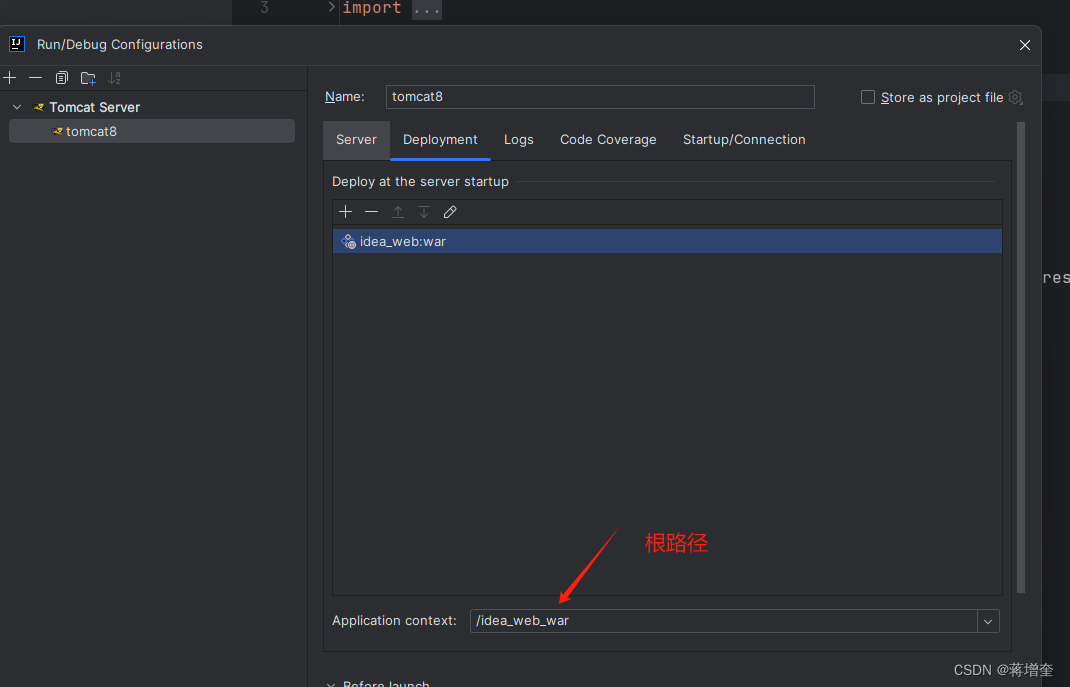The width and height of the screenshot is (1070, 687).
Task: Create a new configuration folder
Action: coord(88,78)
